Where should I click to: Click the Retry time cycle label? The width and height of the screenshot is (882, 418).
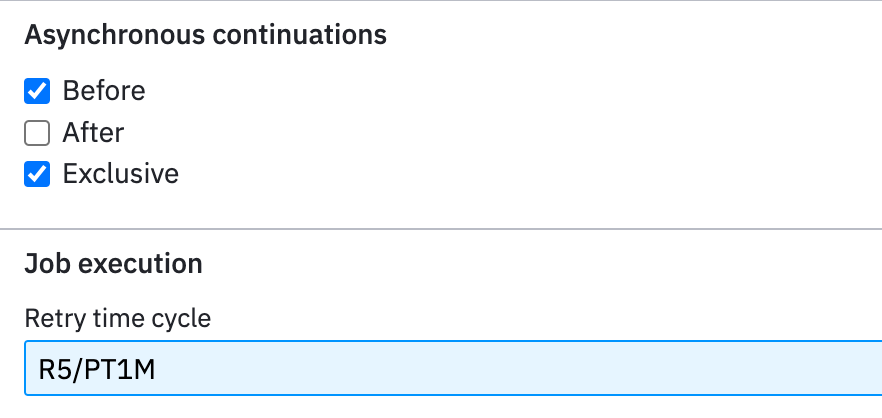click(118, 318)
